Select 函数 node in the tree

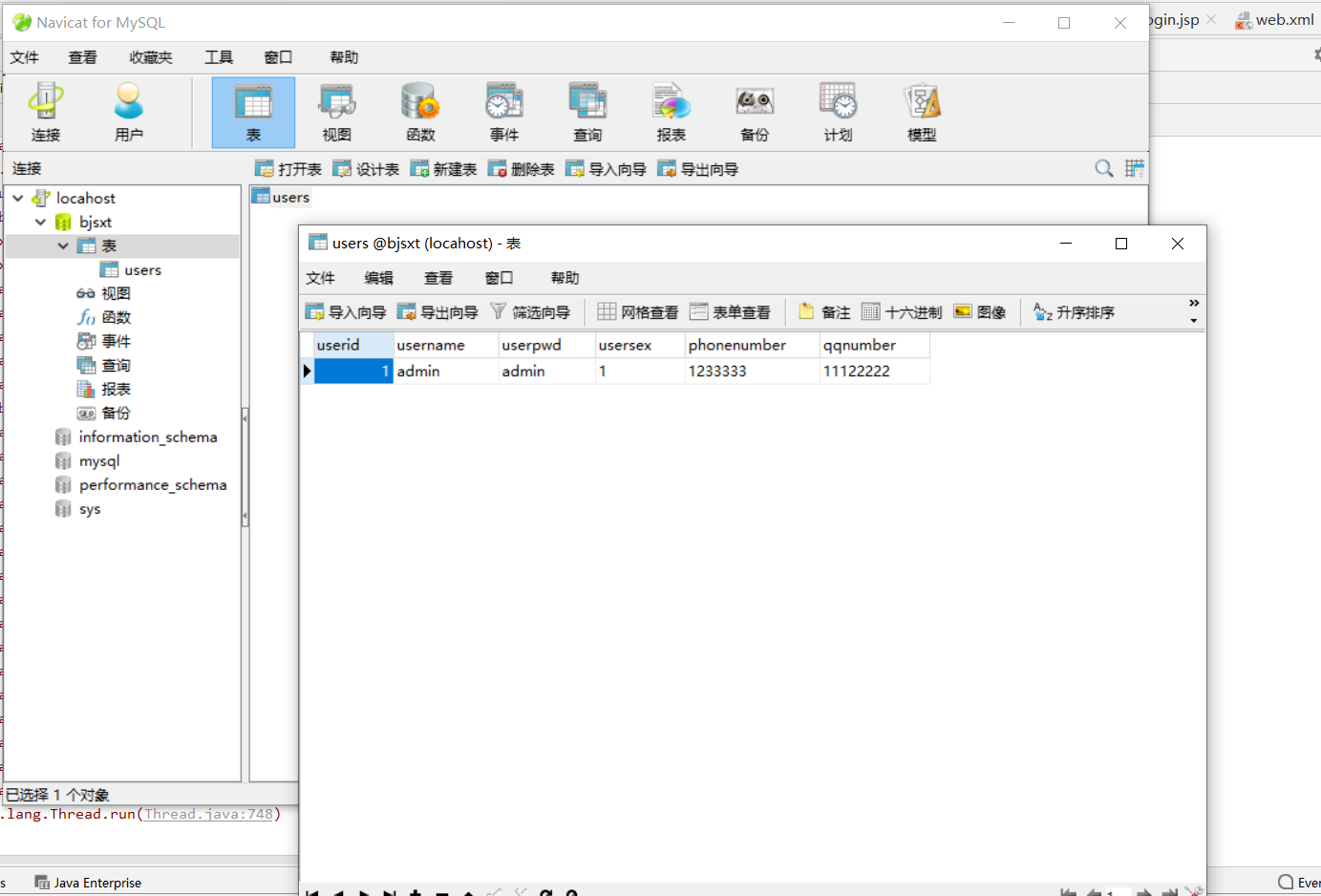tap(104, 317)
